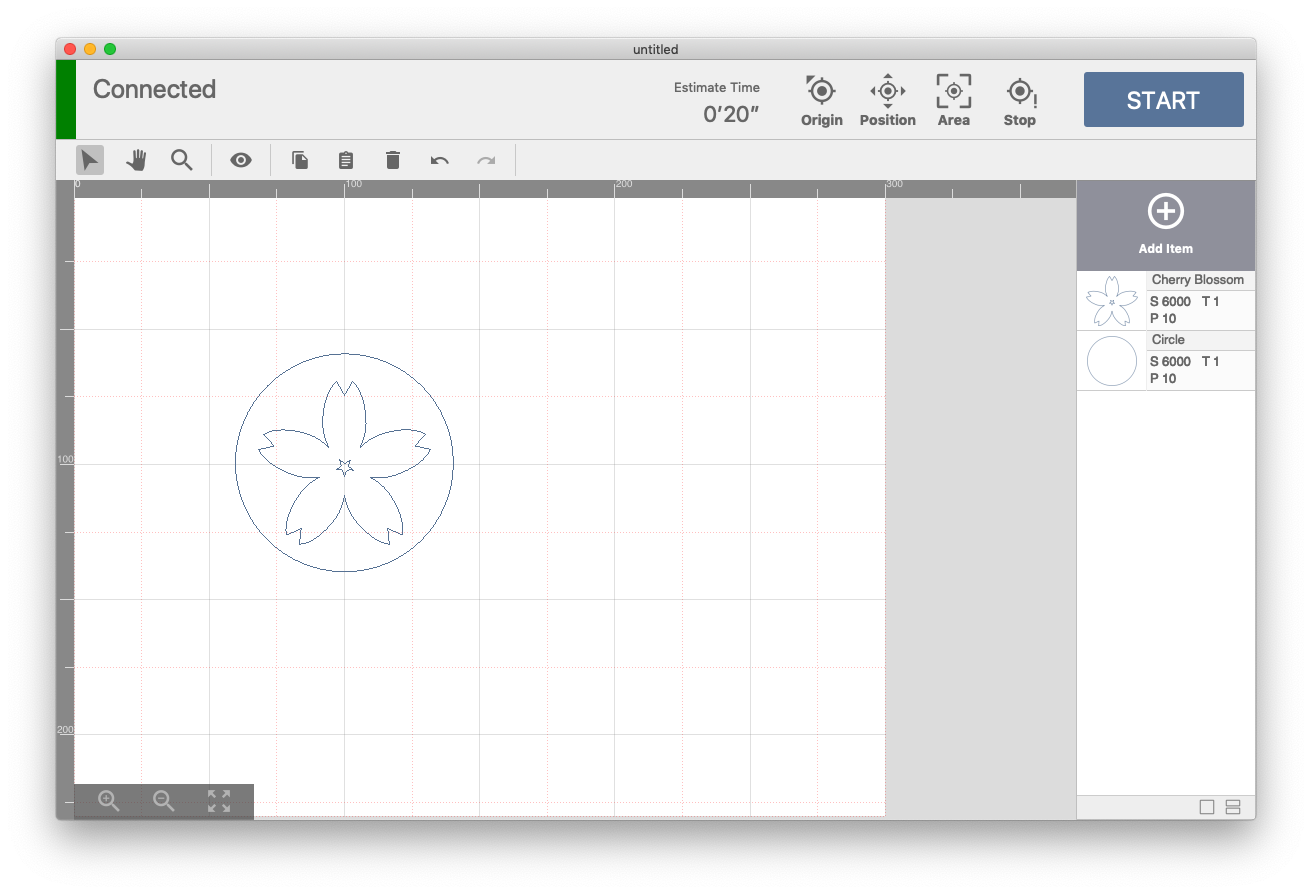Click the estimate time value 0'20"
Viewport: 1312px width, 894px height.
click(731, 114)
